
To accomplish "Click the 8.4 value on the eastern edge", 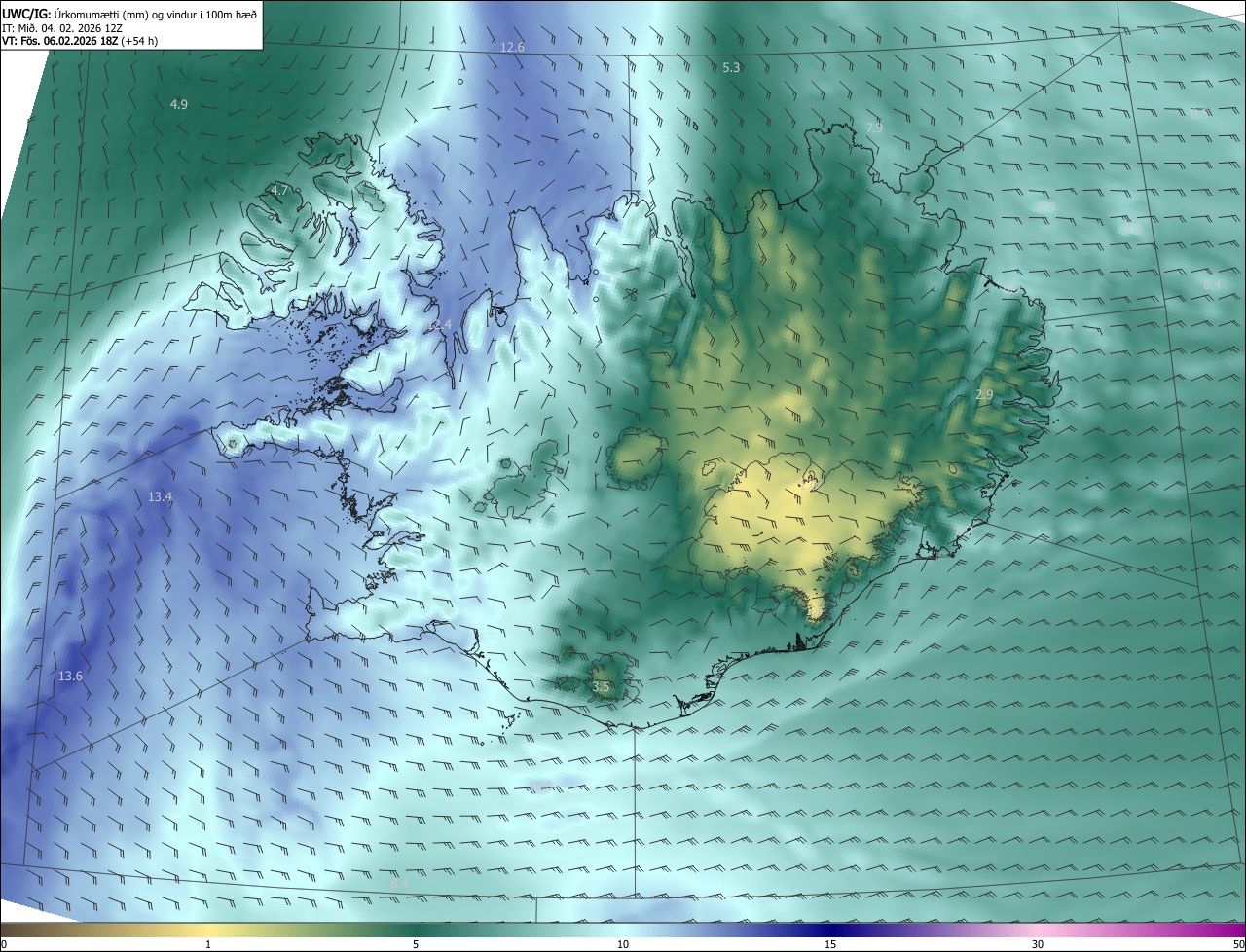I will click(1211, 284).
